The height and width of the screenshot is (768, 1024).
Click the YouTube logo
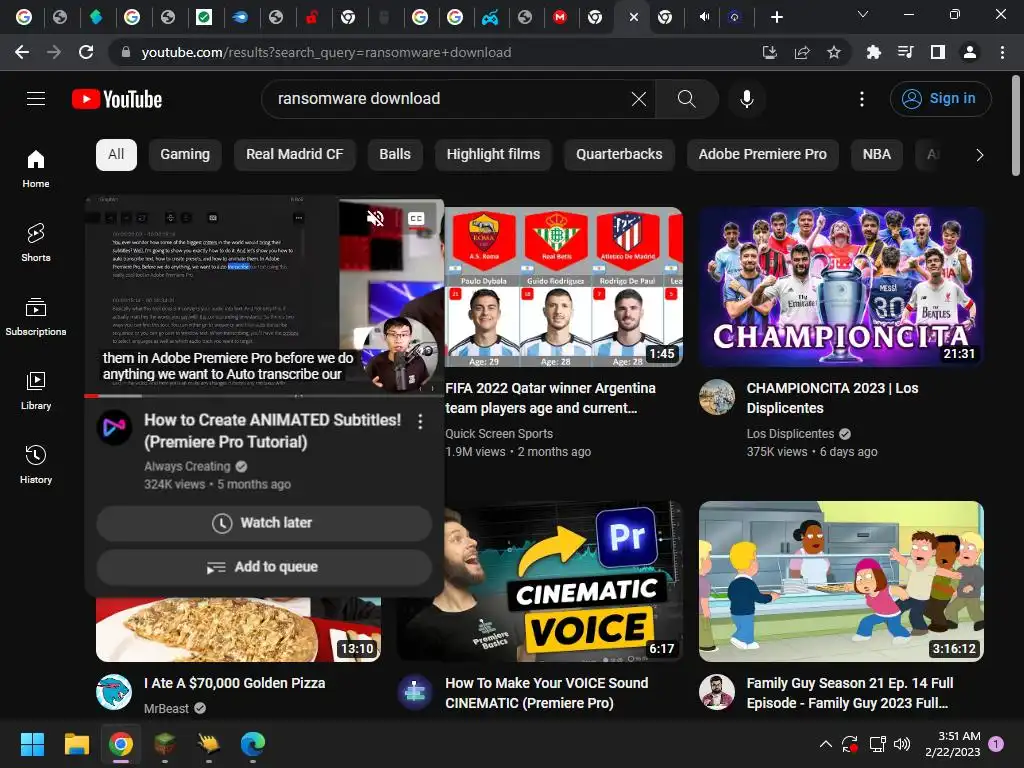pos(117,99)
